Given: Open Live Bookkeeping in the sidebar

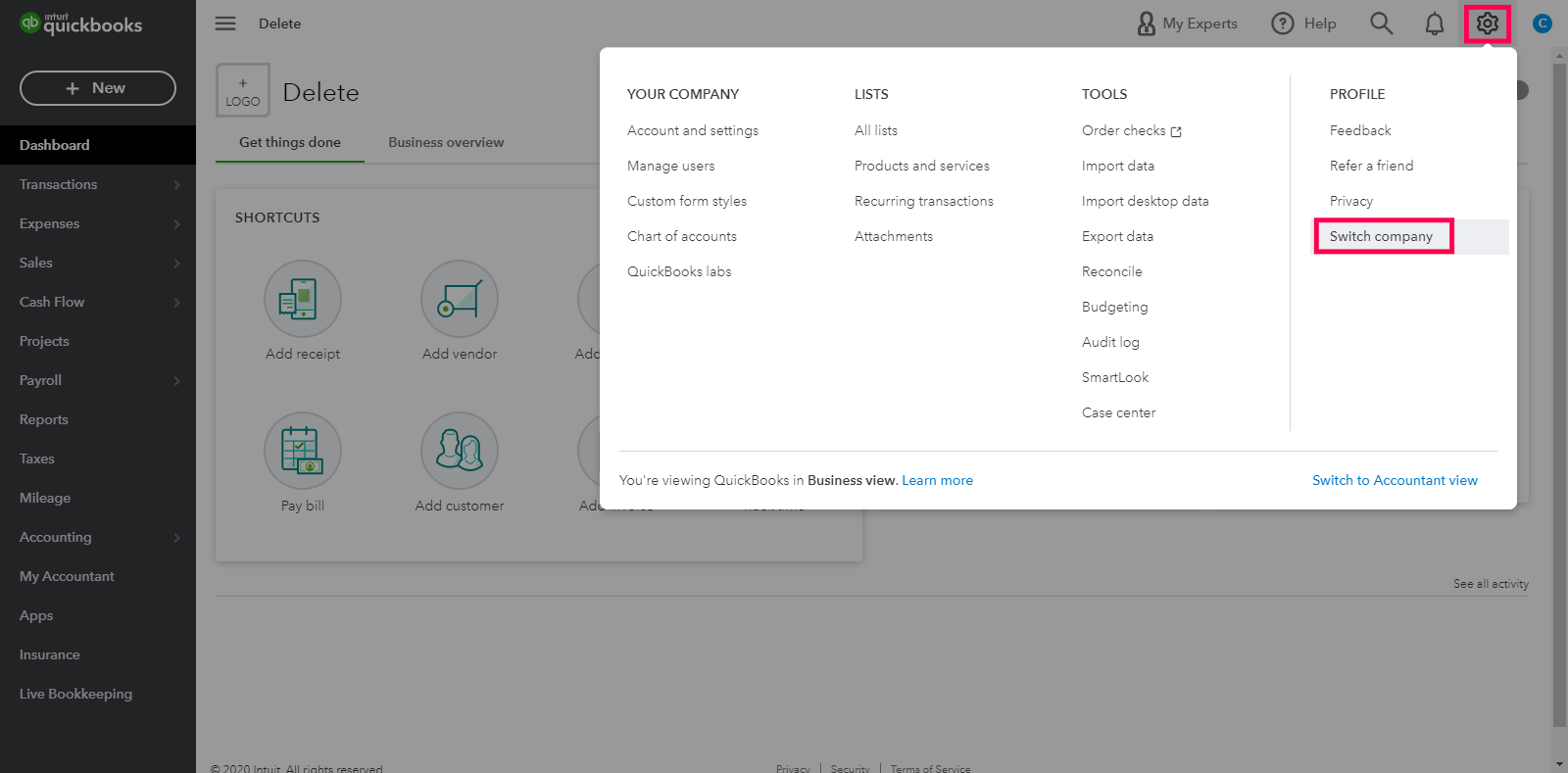Looking at the screenshot, I should pyautogui.click(x=98, y=694).
